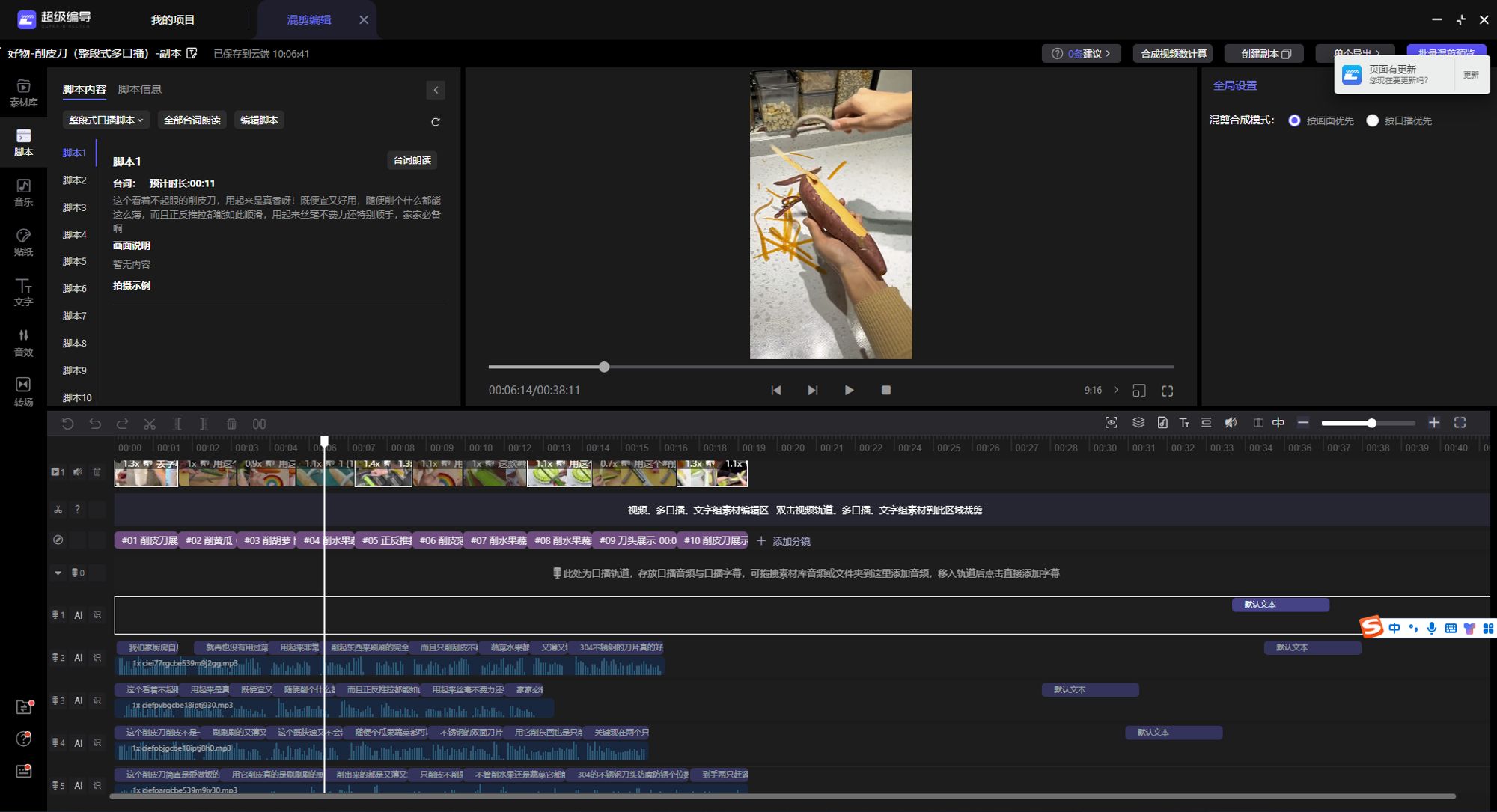The width and height of the screenshot is (1497, 812).
Task: Open the 9:16 aspect ratio selector
Action: tap(1101, 391)
